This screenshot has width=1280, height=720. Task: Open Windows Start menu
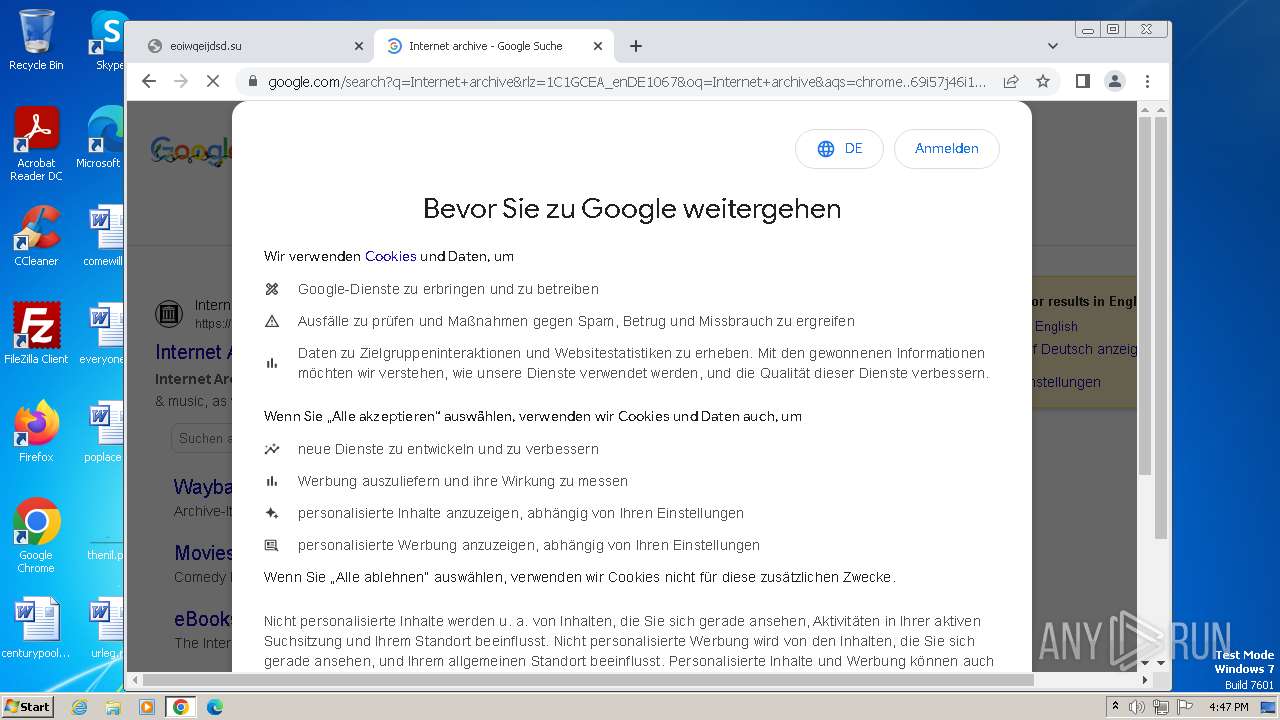click(27, 706)
